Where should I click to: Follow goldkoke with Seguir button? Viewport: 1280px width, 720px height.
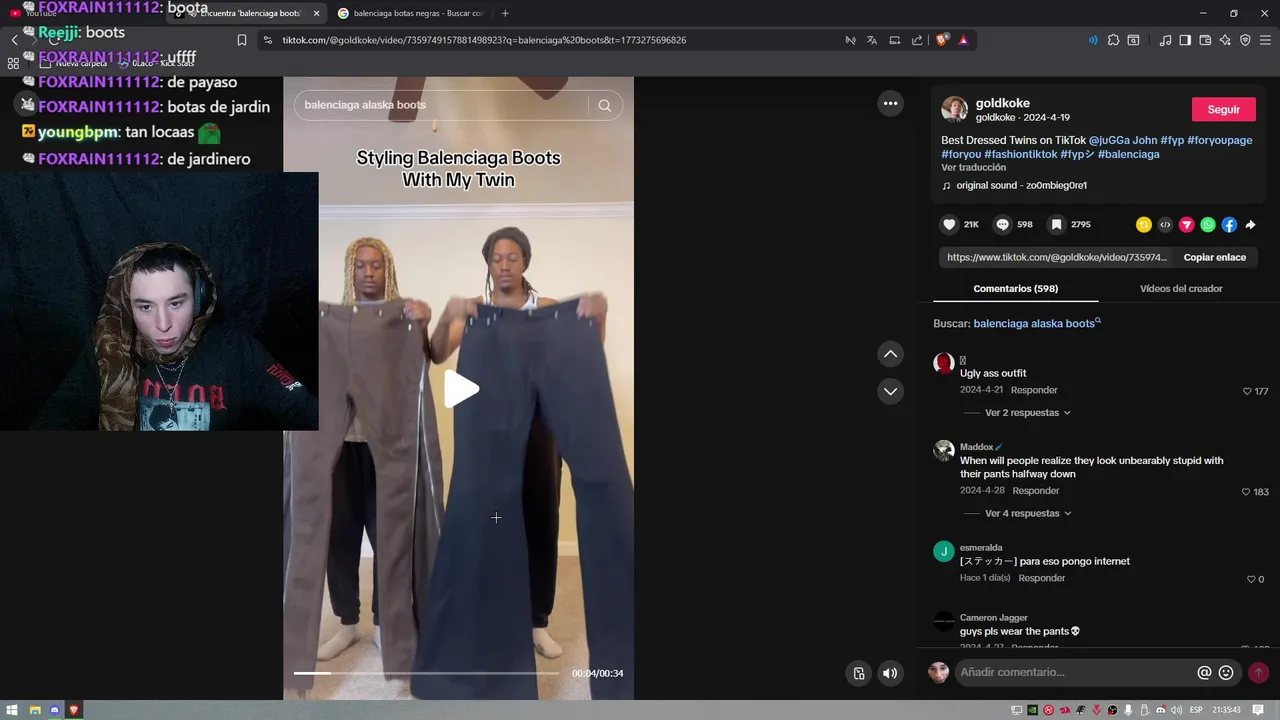click(1224, 109)
